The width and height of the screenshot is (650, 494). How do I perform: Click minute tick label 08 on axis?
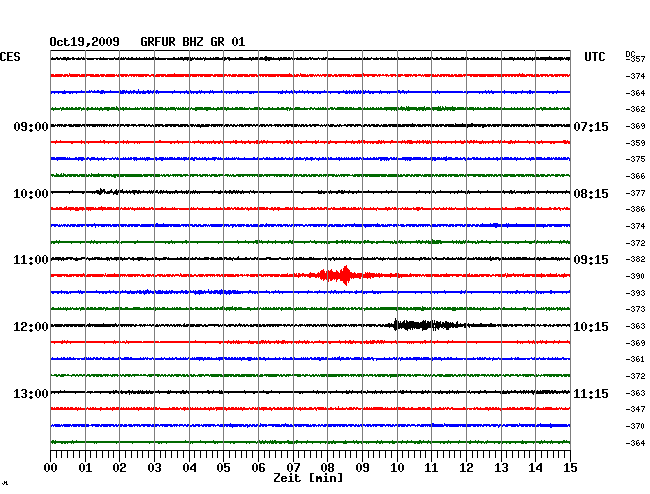click(x=327, y=468)
